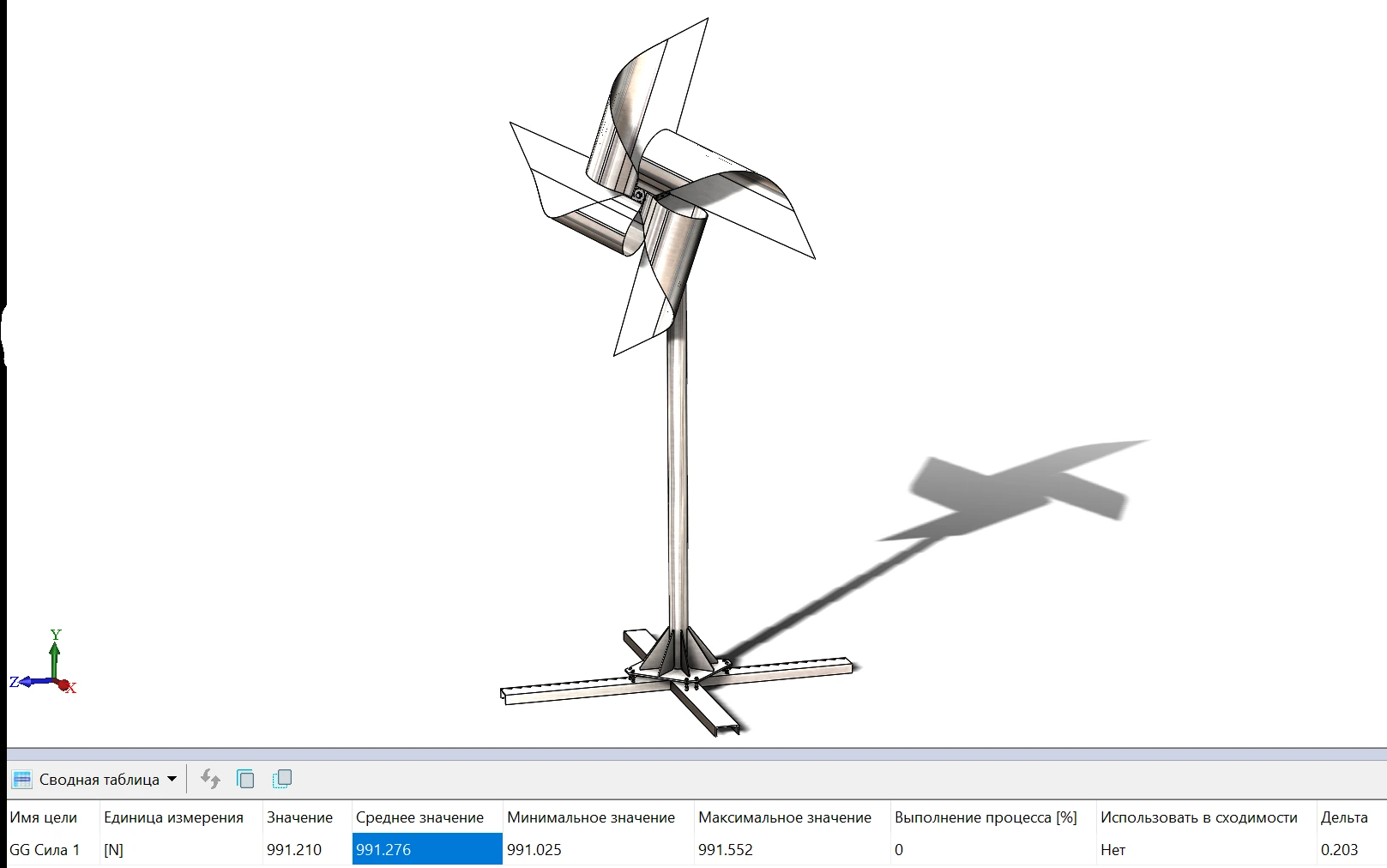Click the Значение column header
Screen dimensions: 1387x868
point(299,817)
